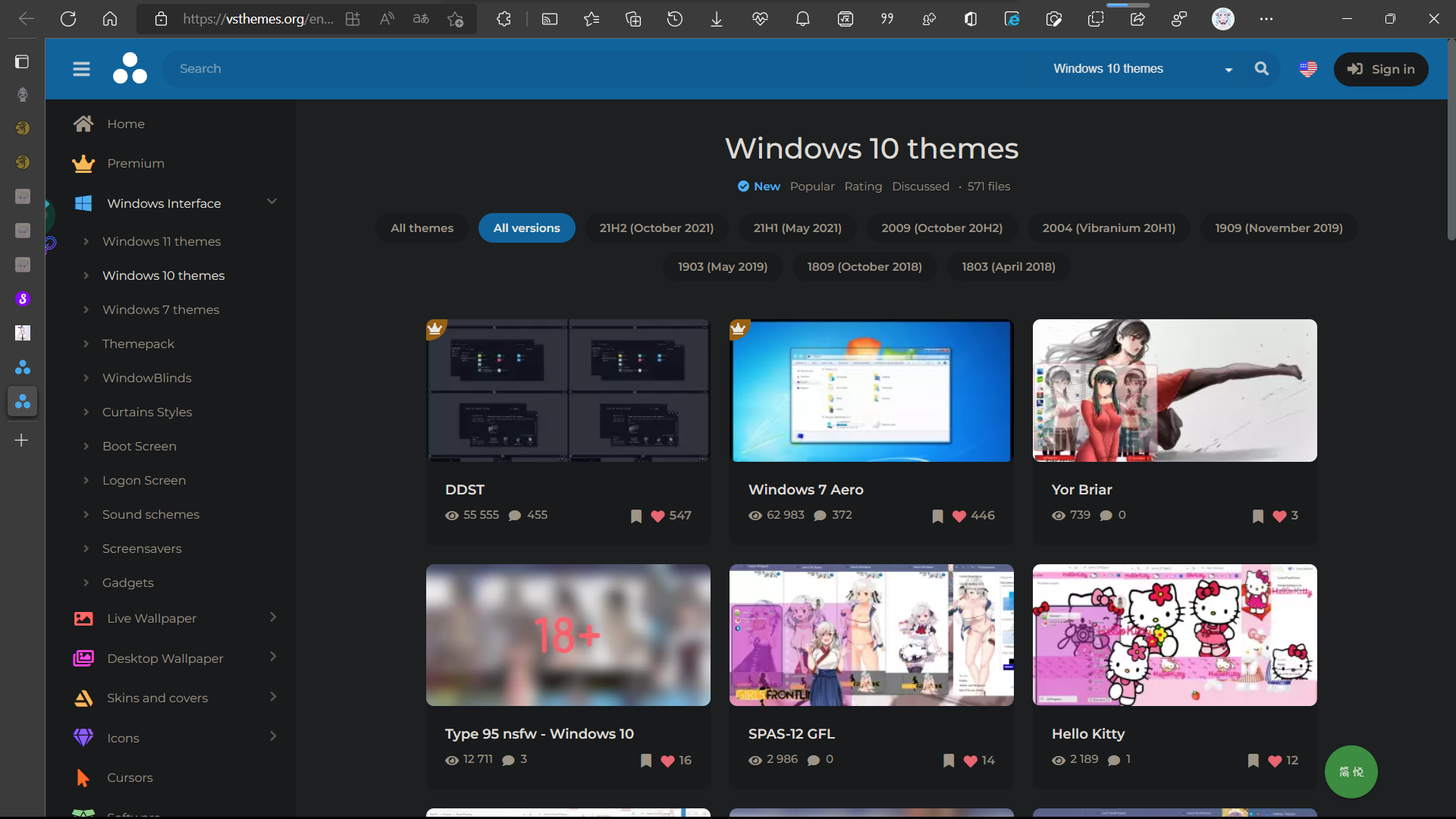Open the Hello Kitty theme thumbnail

tap(1175, 635)
